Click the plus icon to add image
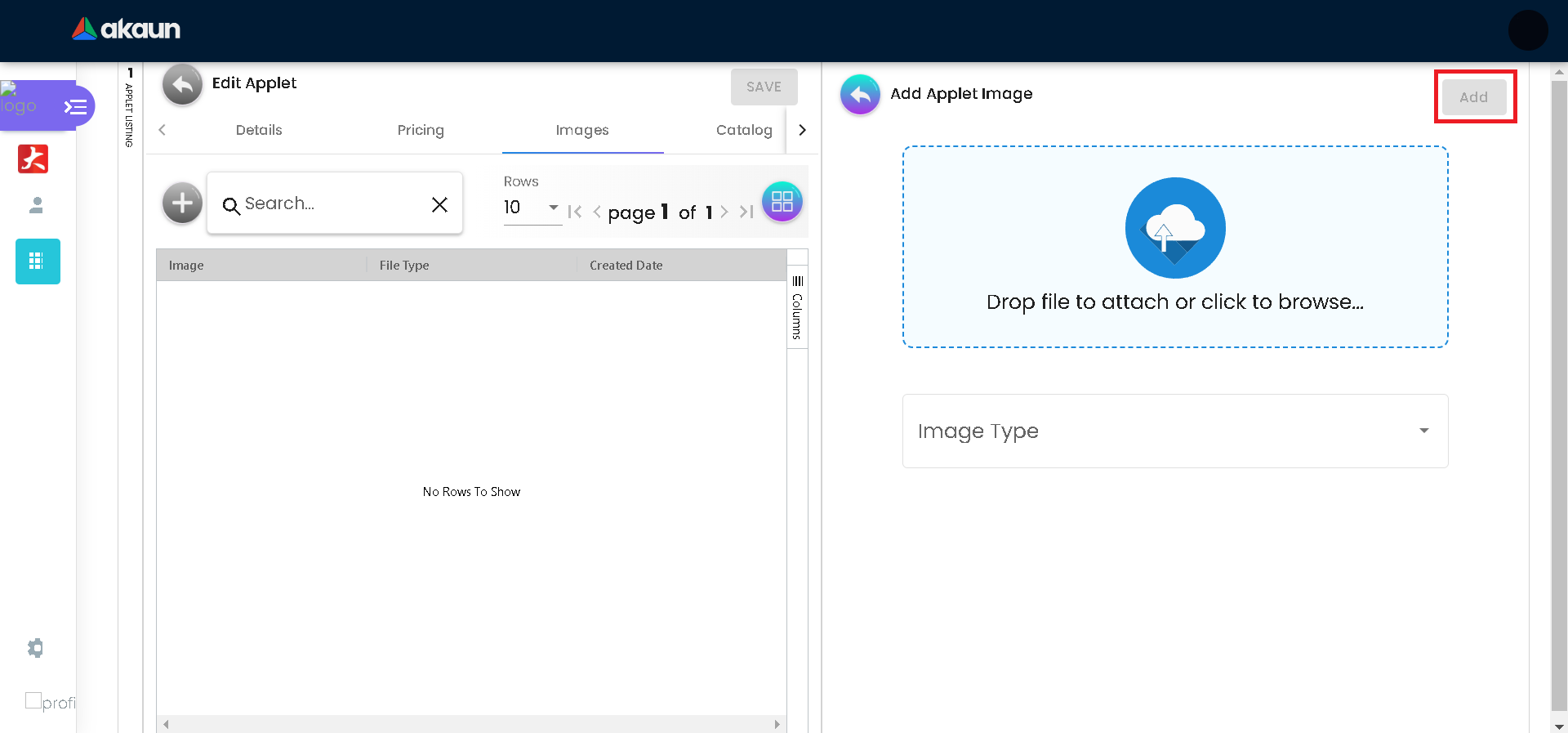This screenshot has height=733, width=1568. click(182, 203)
